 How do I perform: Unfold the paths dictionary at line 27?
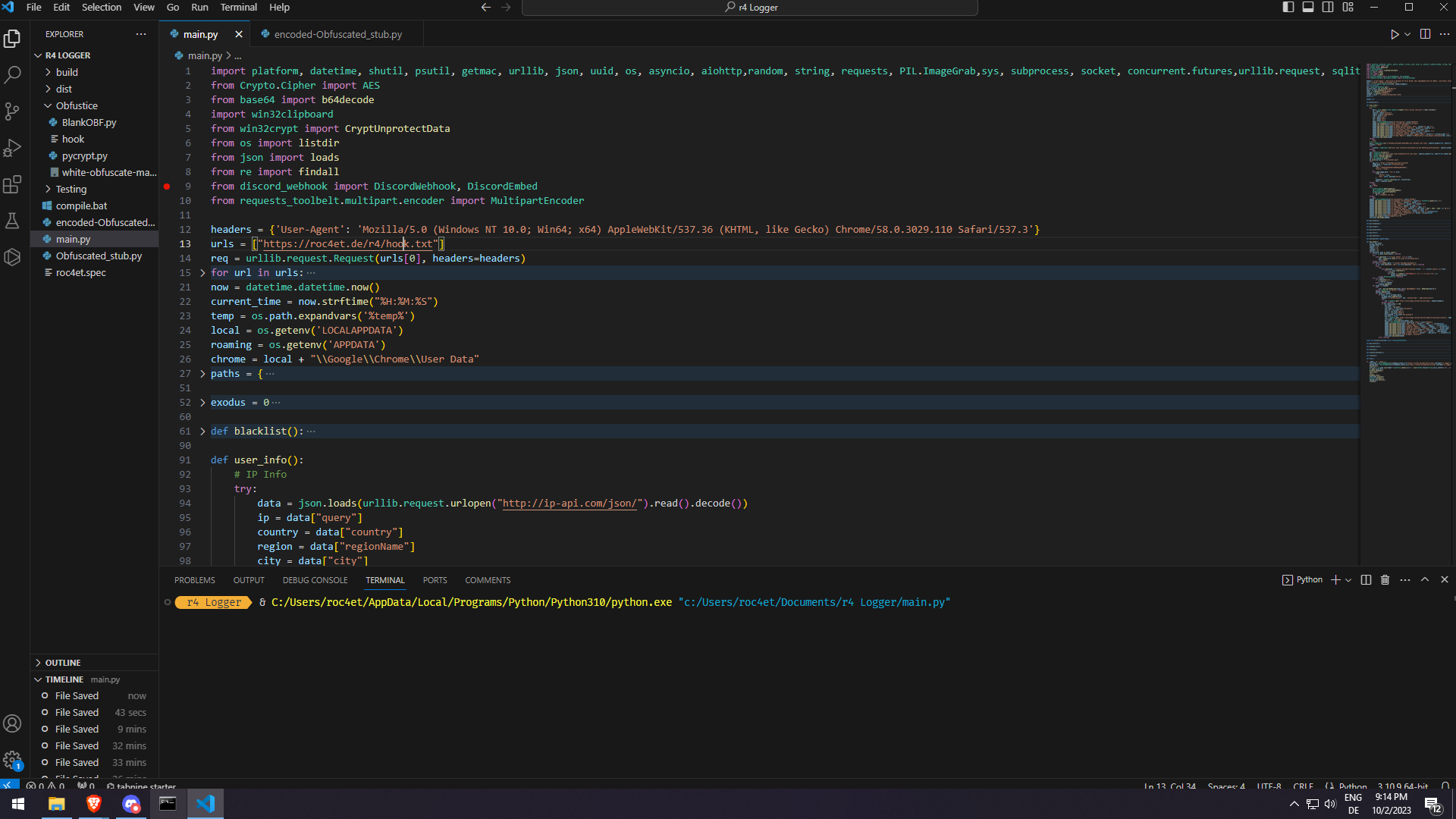[x=202, y=374]
